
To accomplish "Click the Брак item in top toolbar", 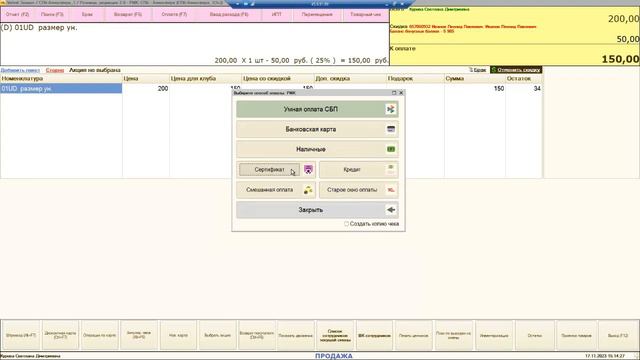I will [x=87, y=14].
